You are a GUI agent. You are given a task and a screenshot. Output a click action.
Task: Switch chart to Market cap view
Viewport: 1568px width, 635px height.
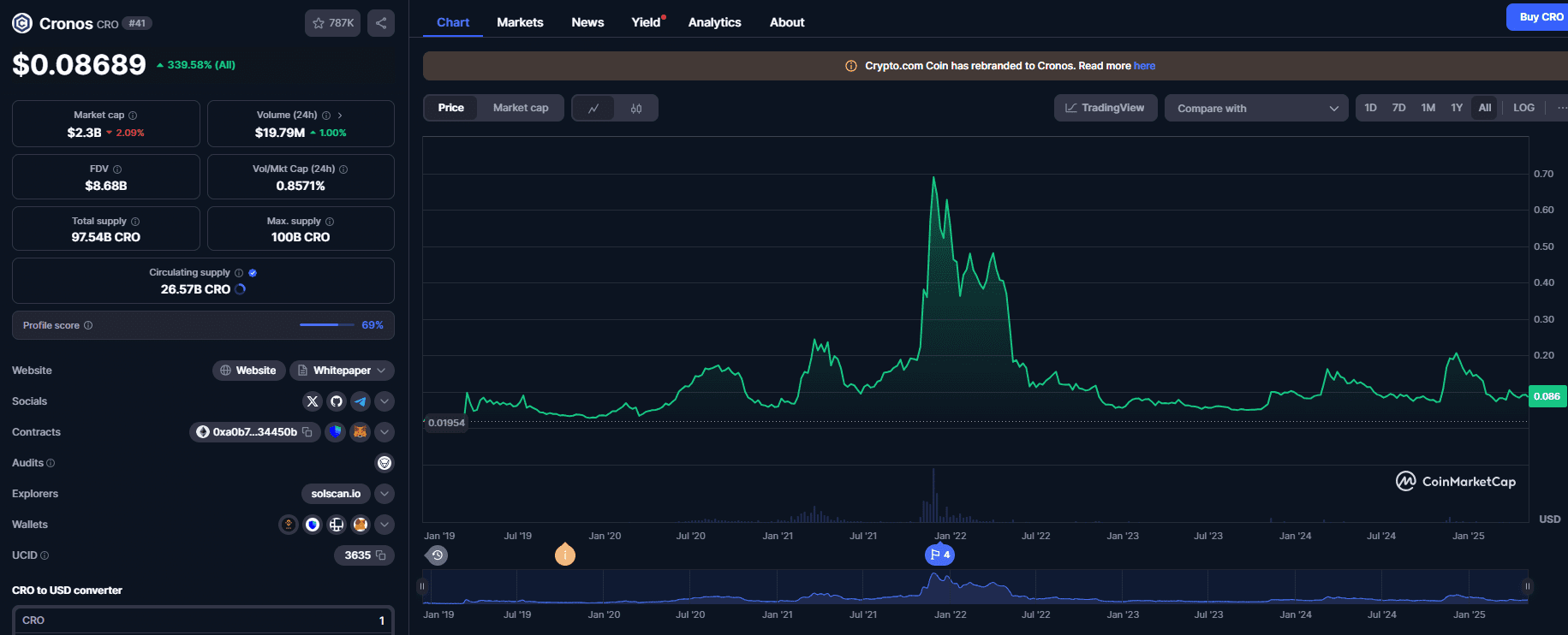pyautogui.click(x=521, y=108)
